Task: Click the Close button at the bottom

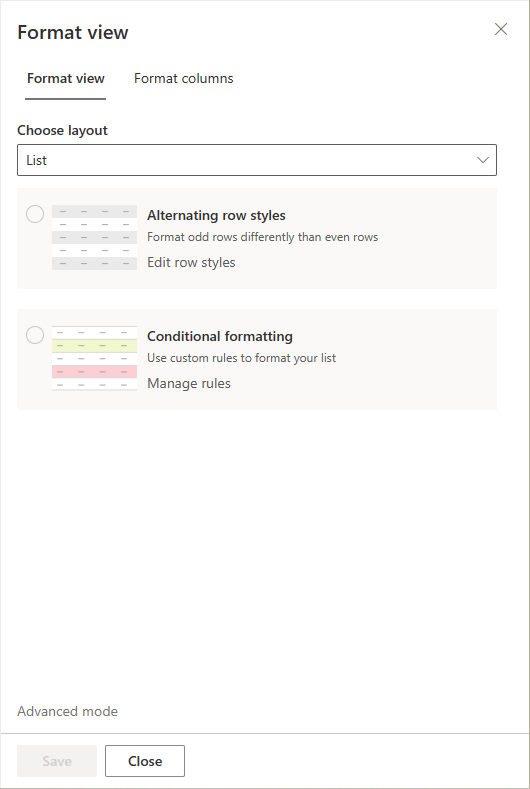Action: click(x=145, y=761)
